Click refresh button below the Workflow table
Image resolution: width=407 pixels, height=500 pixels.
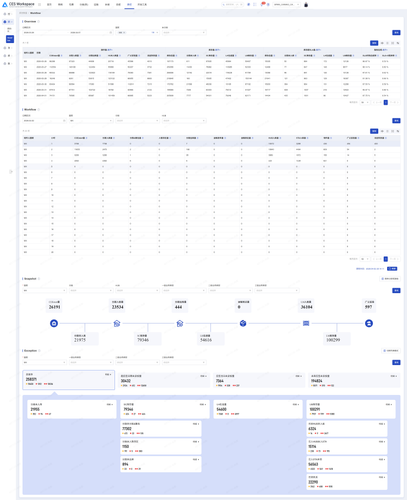pyautogui.click(x=392, y=269)
